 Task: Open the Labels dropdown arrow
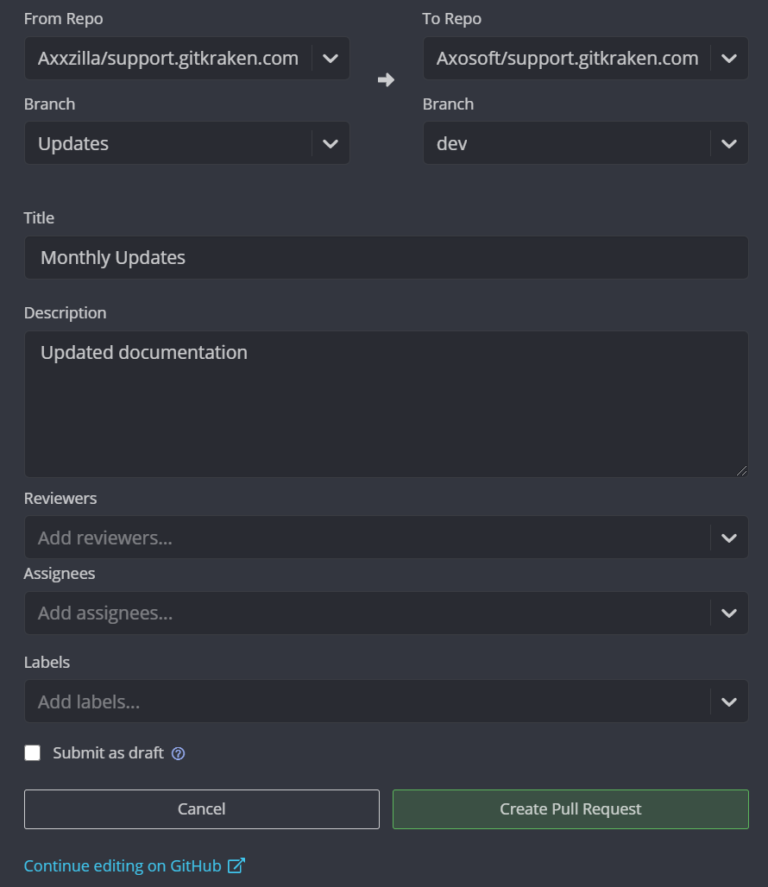click(728, 702)
